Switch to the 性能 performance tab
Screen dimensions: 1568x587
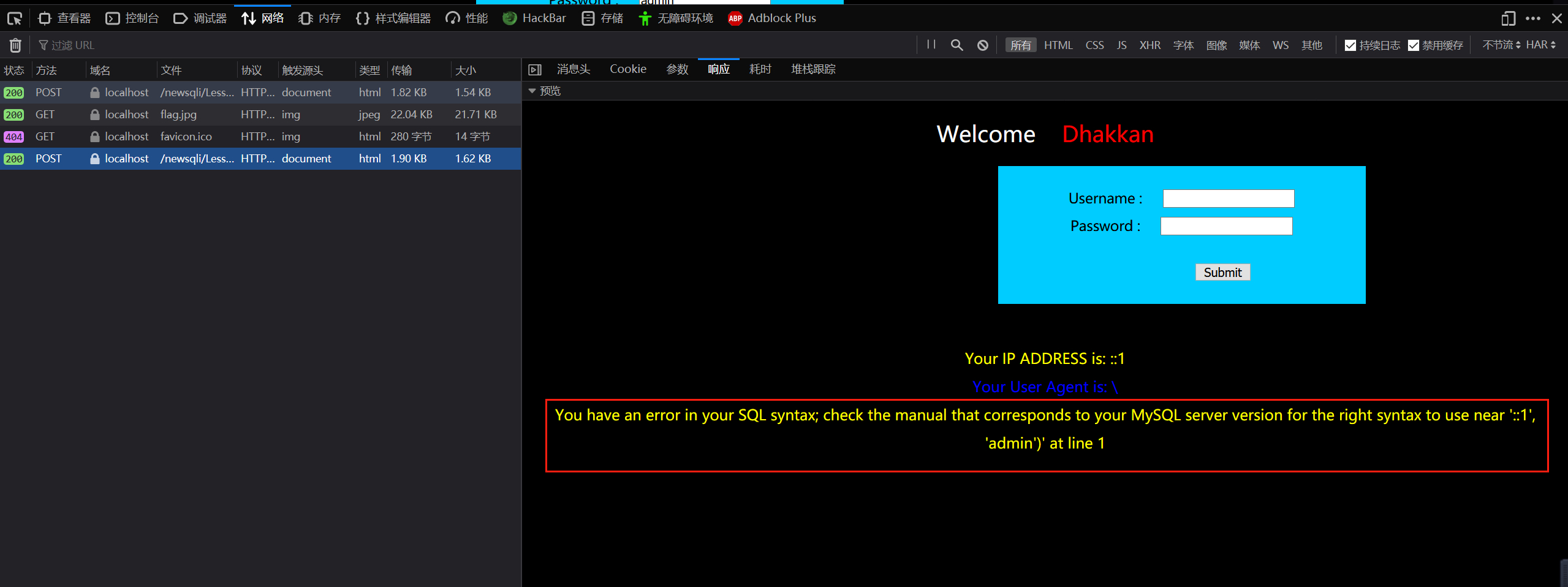[466, 18]
